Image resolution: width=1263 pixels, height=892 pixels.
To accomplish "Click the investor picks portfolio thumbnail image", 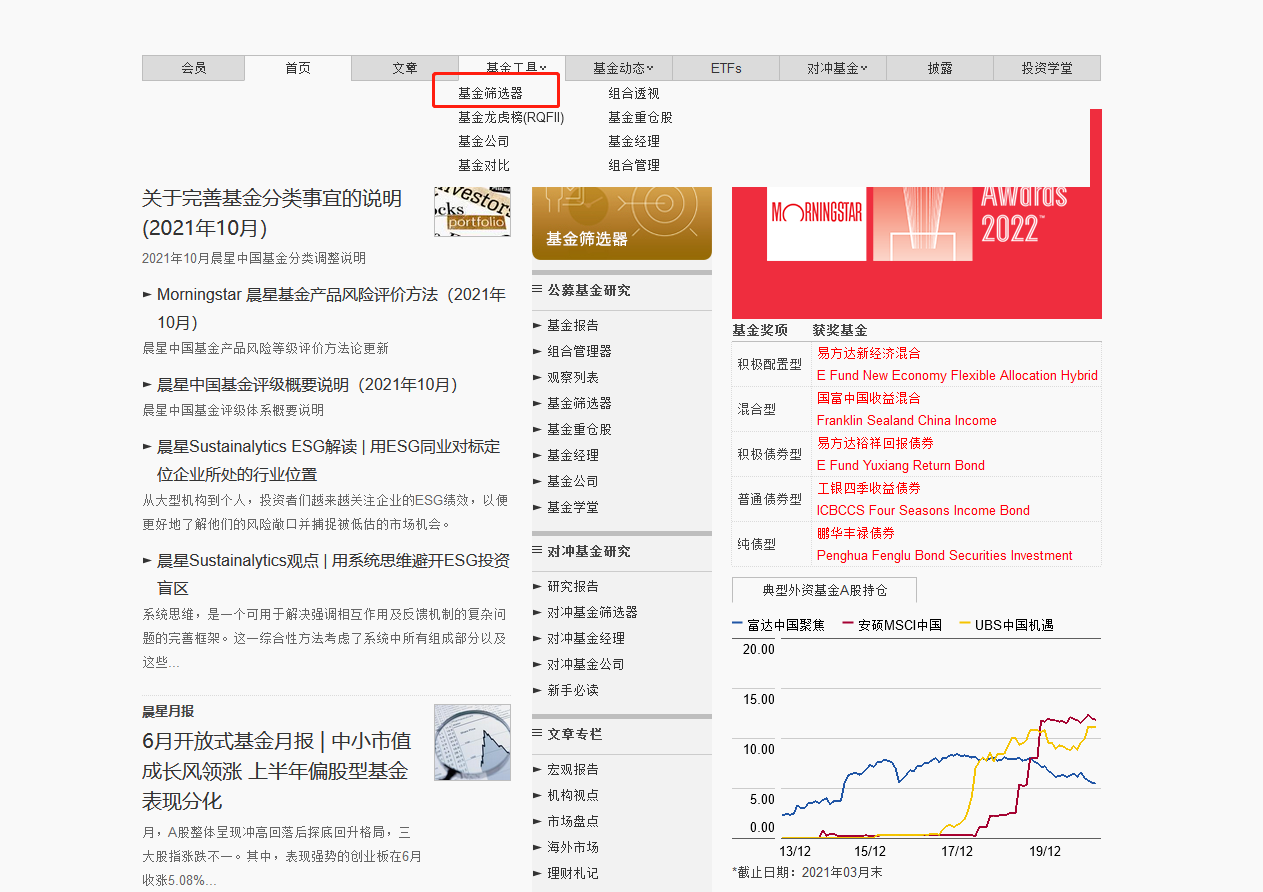I will click(x=471, y=213).
